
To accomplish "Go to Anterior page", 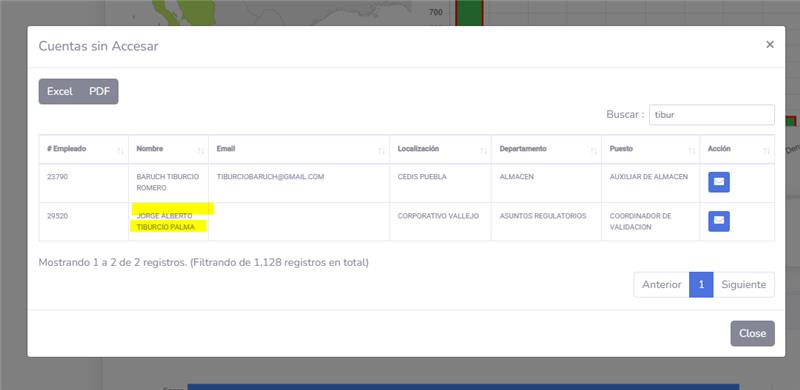I will 661,285.
